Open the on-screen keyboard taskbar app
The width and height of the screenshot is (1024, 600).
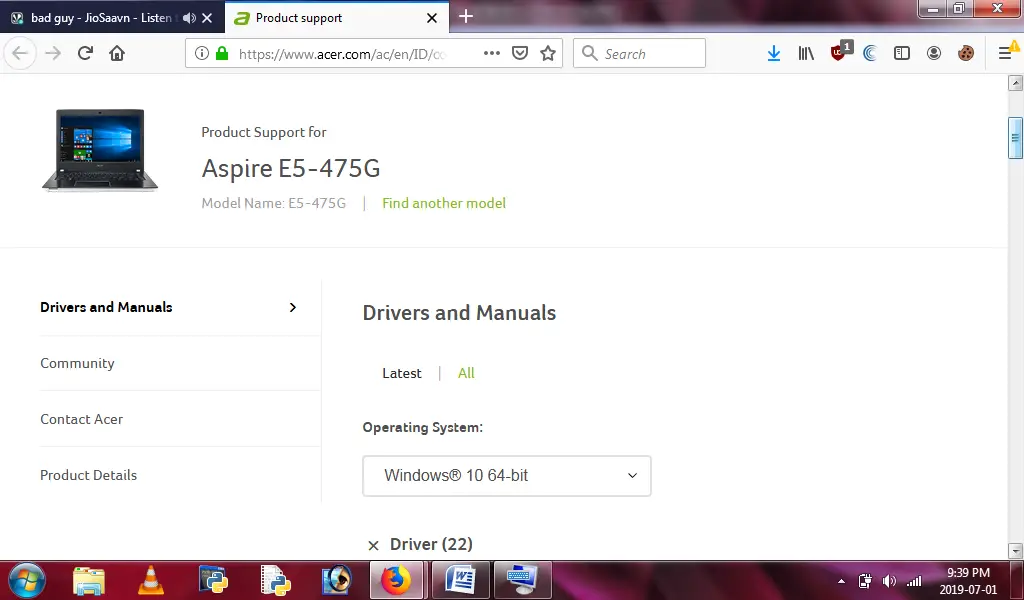click(522, 580)
